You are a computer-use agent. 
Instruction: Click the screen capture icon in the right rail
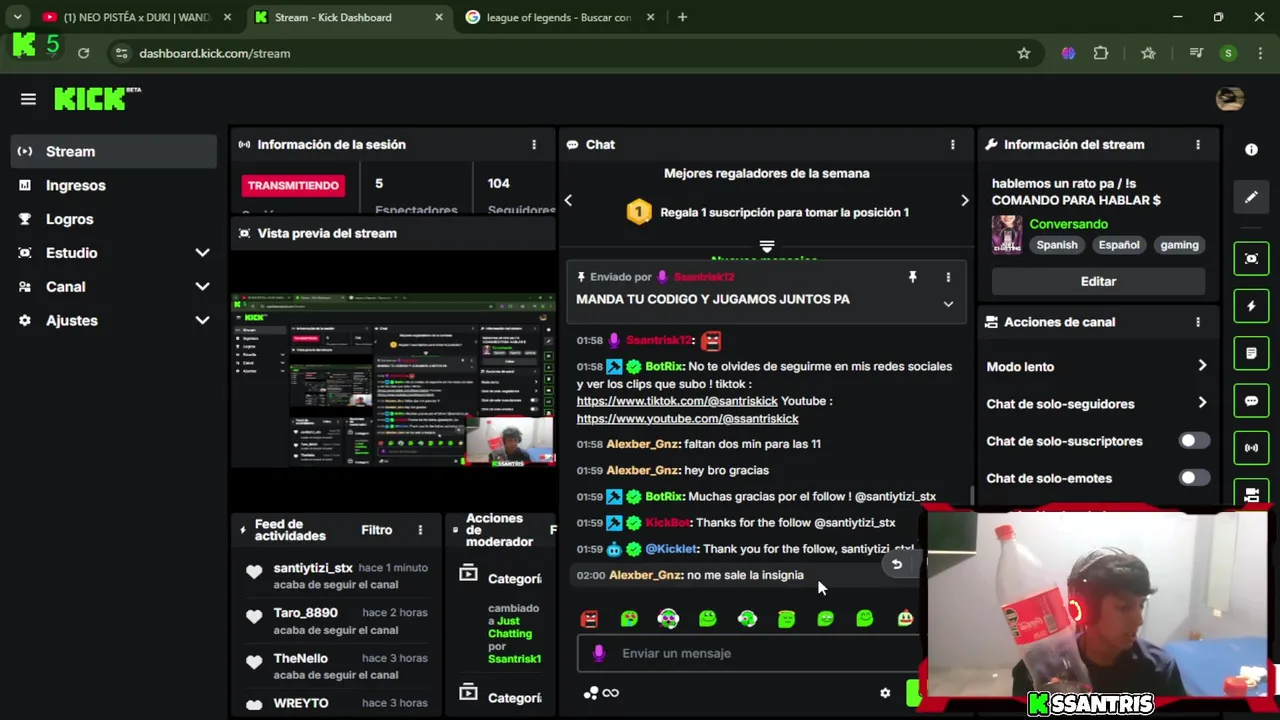pyautogui.click(x=1251, y=259)
